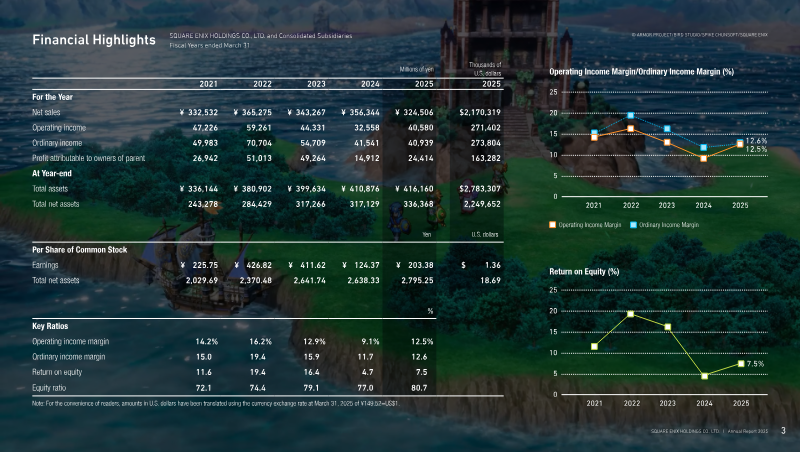Click the orange Operating Income Margin legend marker

tap(553, 225)
